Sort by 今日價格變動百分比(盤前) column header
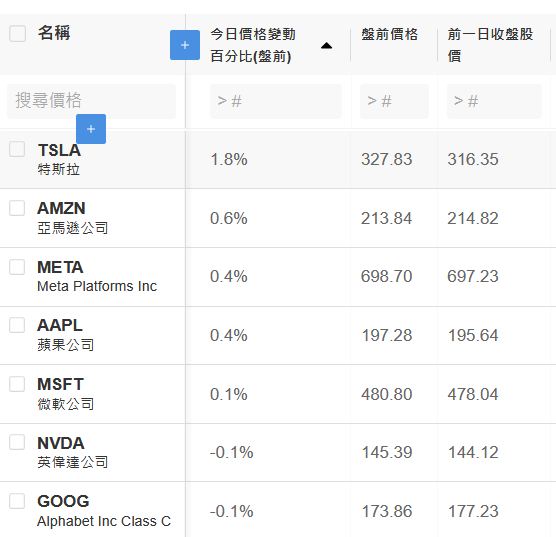 click(x=253, y=45)
